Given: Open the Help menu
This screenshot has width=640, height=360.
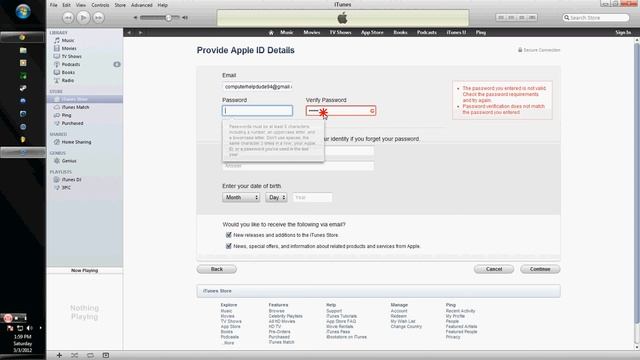Looking at the screenshot, I should 162,5.
